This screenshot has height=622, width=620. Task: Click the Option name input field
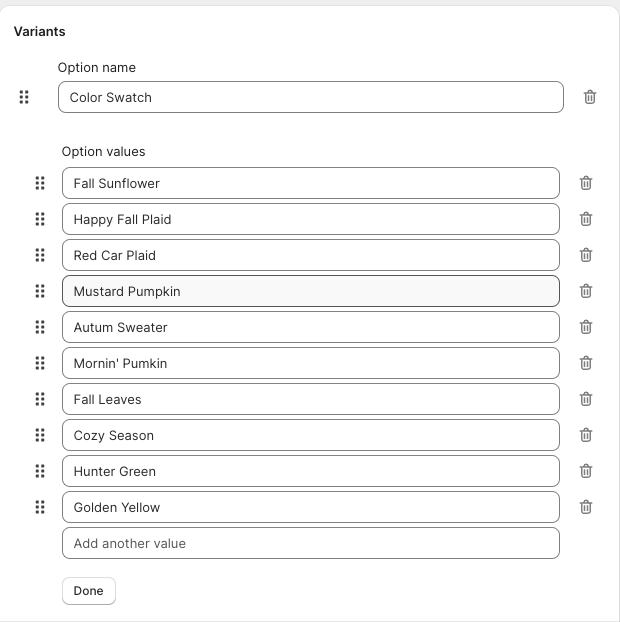click(310, 97)
